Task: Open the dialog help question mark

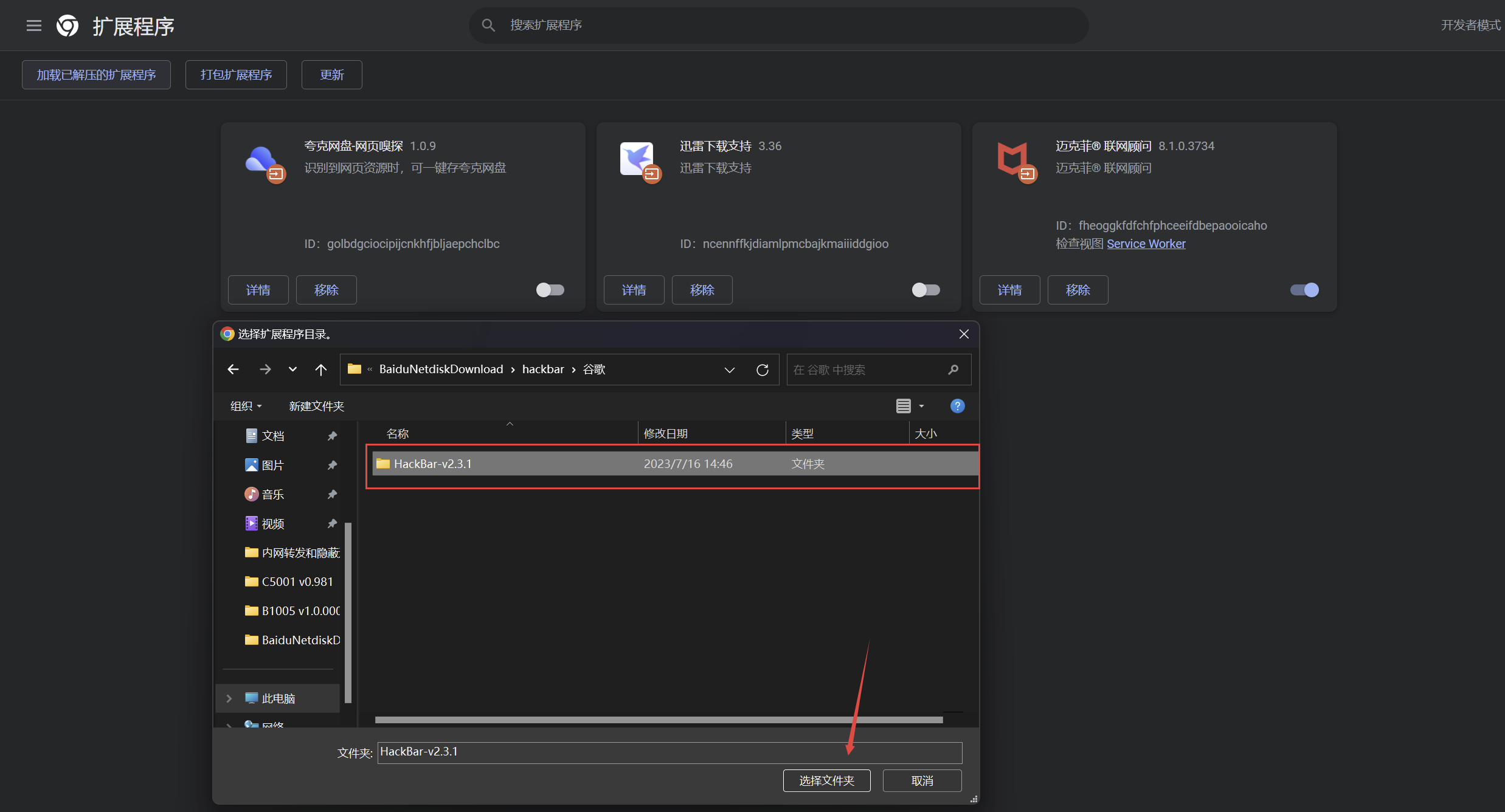Action: click(957, 406)
